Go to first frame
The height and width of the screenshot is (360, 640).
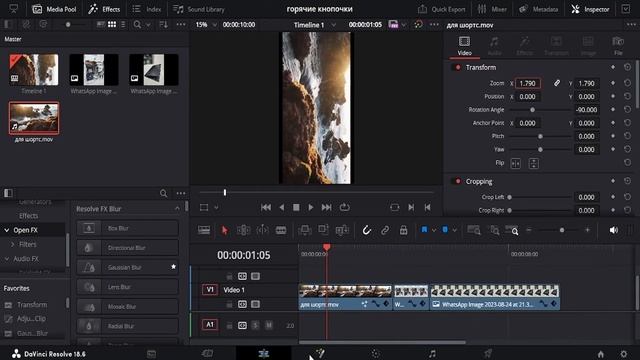point(266,207)
